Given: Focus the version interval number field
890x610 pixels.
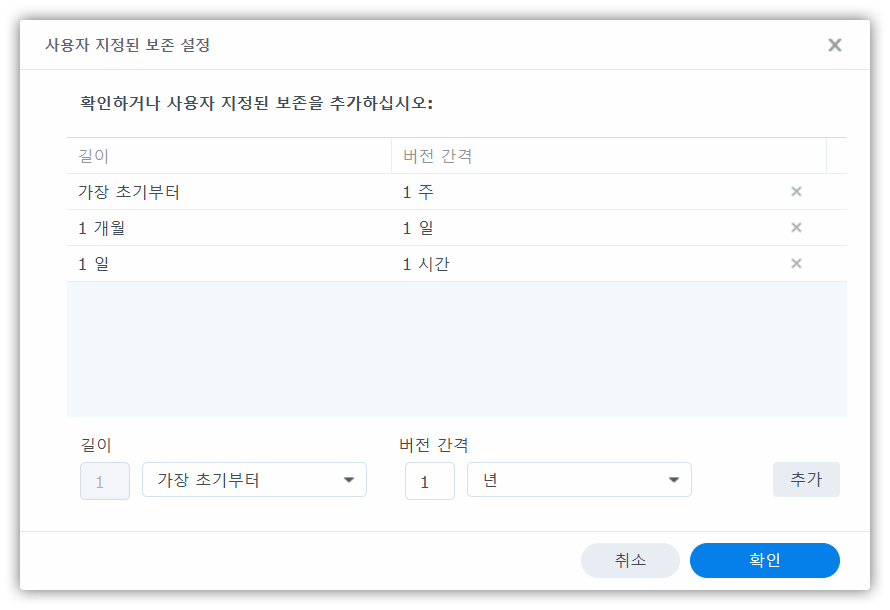Looking at the screenshot, I should (429, 481).
